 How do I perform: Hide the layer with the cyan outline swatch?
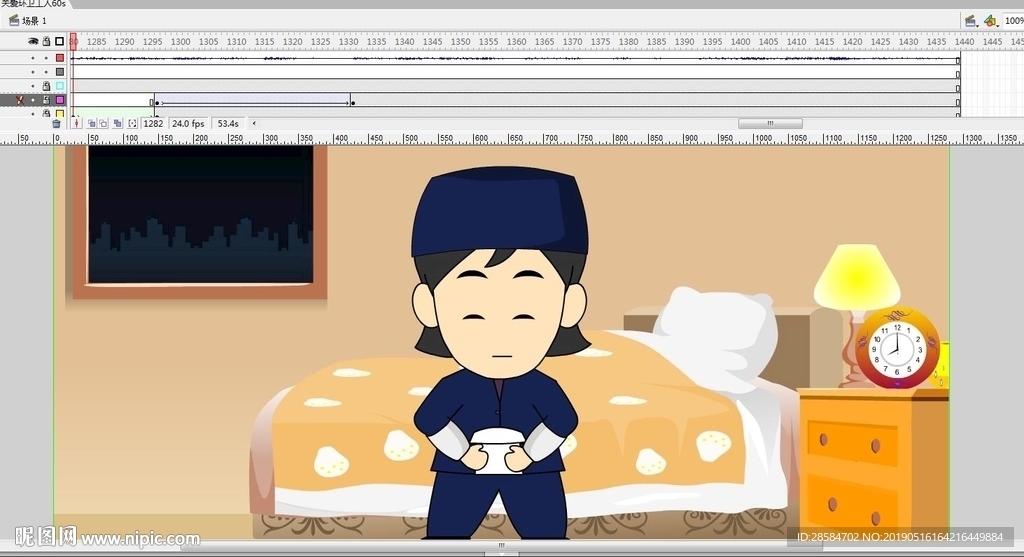[x=33, y=86]
